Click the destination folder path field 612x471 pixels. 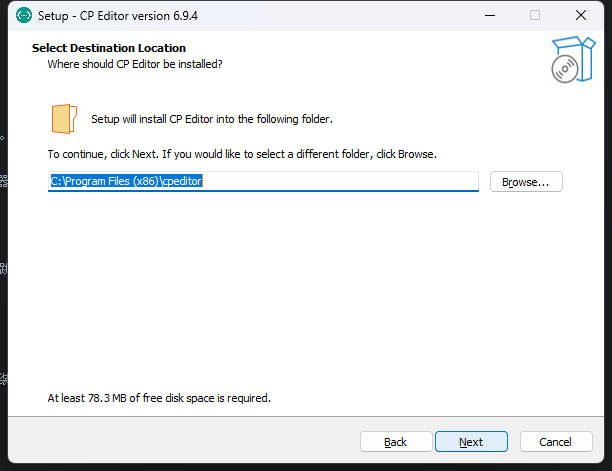point(263,181)
